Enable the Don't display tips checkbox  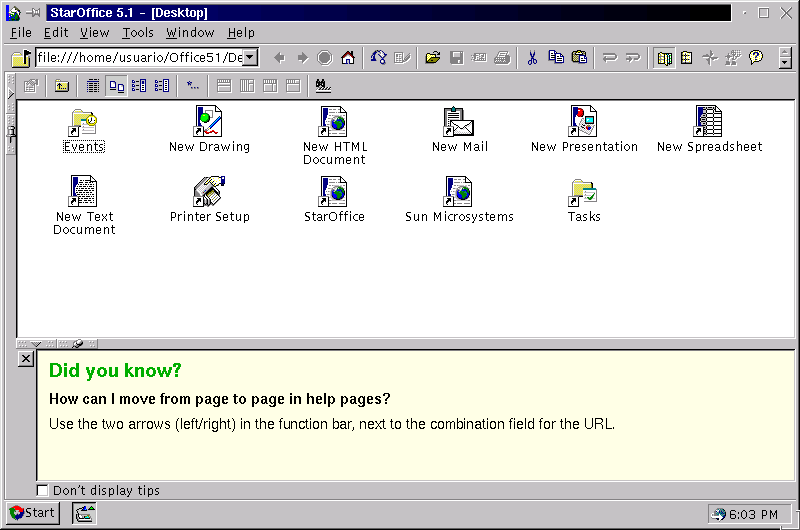42,490
